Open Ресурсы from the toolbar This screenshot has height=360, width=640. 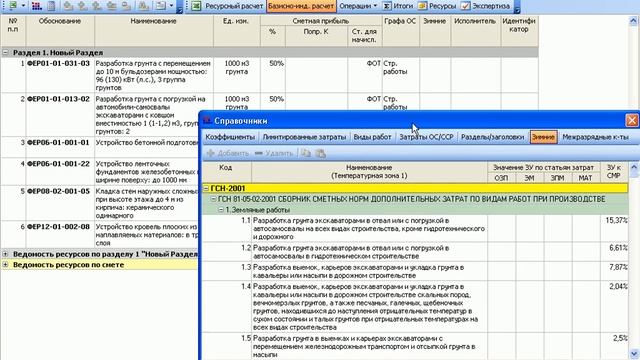tap(437, 6)
